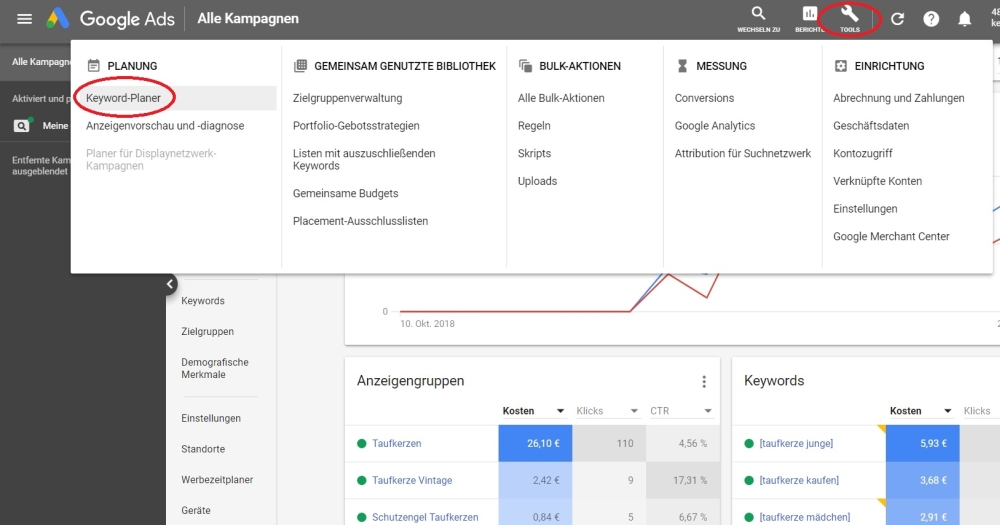Select Demografische Merkmale in side navigation
Image resolution: width=1000 pixels, height=525 pixels.
coord(215,369)
